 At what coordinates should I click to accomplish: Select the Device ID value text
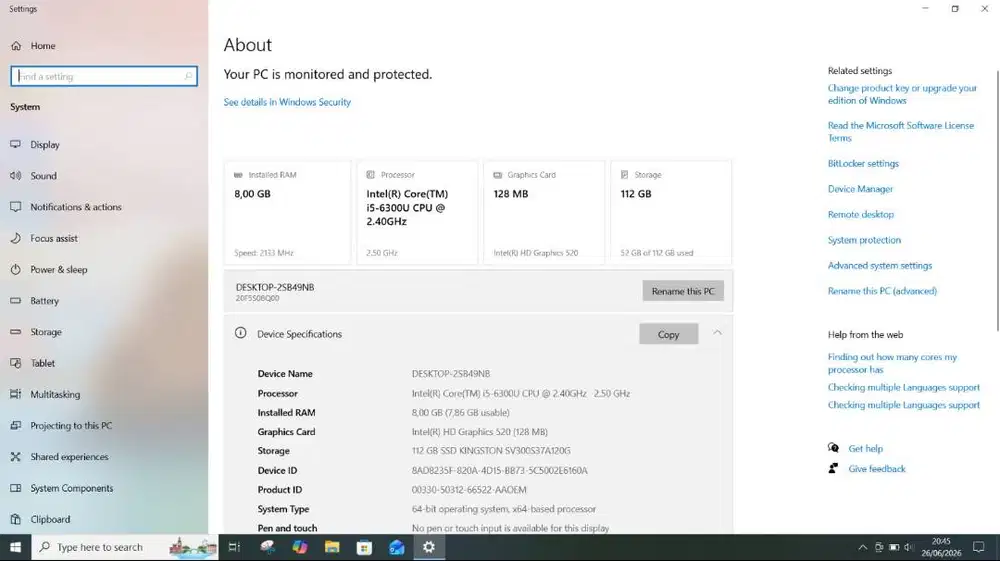tap(499, 470)
